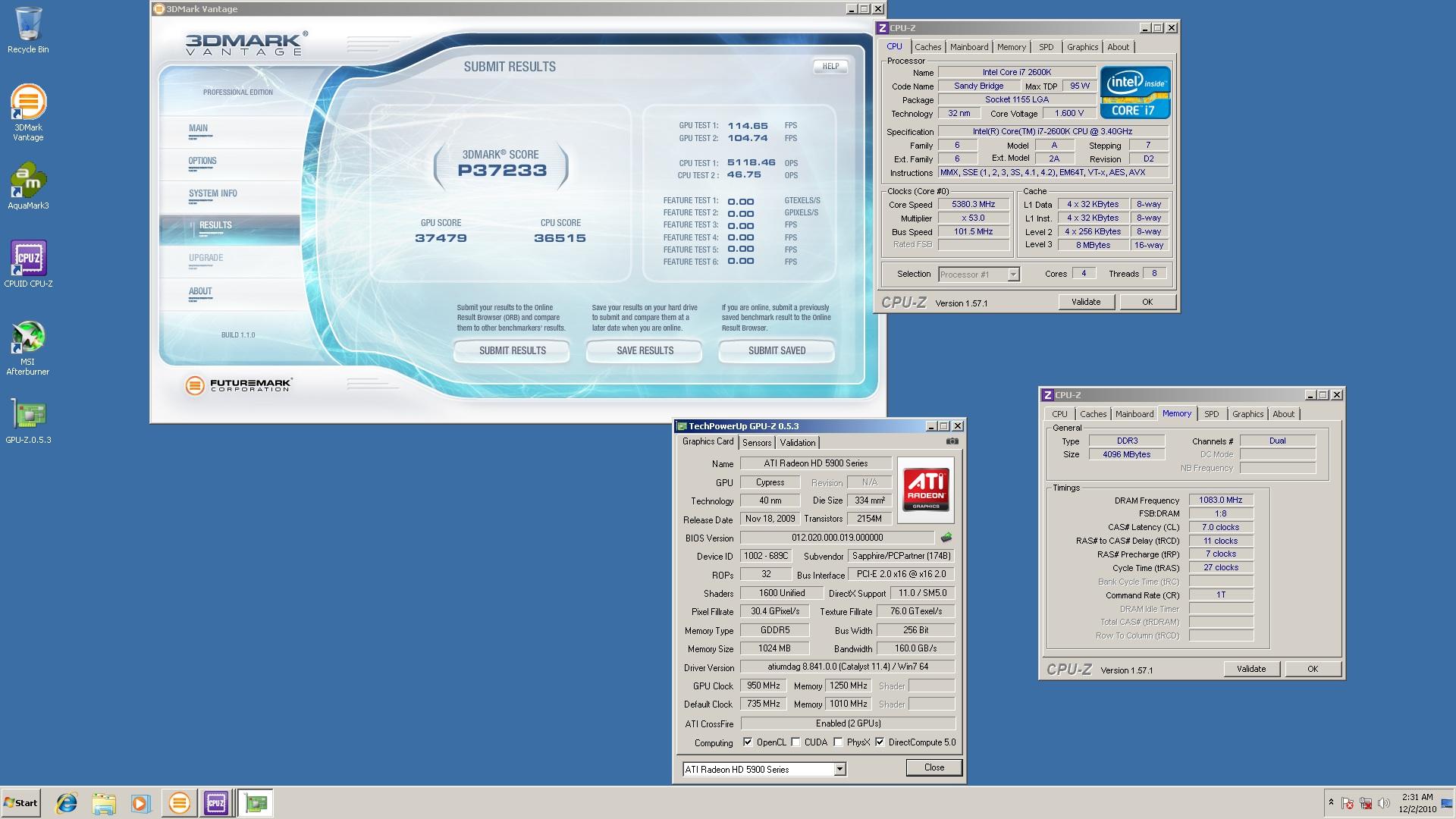Select the GPU-Z.0.5.3 desktop icon
The image size is (1456, 819).
click(x=28, y=421)
